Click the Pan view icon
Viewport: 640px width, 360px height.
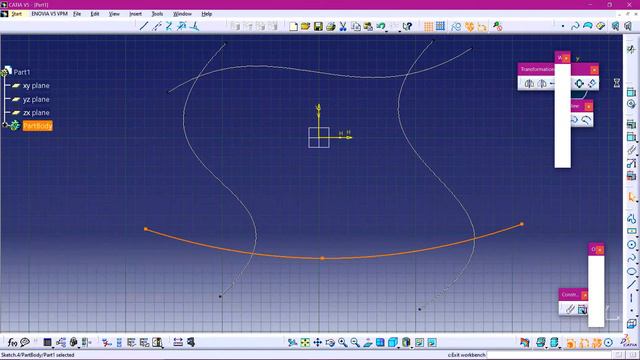pyautogui.click(x=318, y=342)
